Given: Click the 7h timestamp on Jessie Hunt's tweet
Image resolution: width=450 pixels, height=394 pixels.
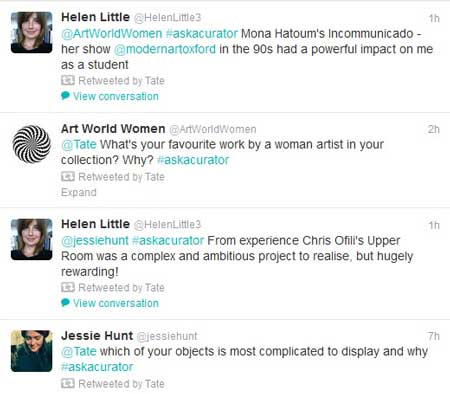Looking at the screenshot, I should tap(434, 336).
